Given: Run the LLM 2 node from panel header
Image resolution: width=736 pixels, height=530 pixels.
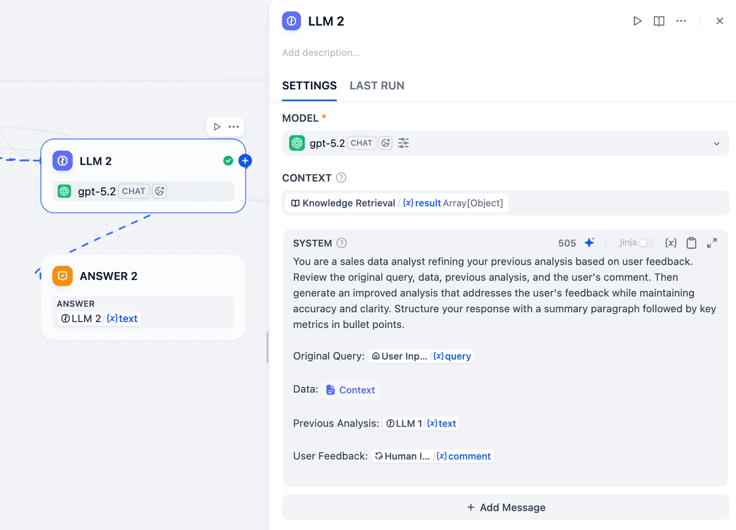Looking at the screenshot, I should [637, 21].
